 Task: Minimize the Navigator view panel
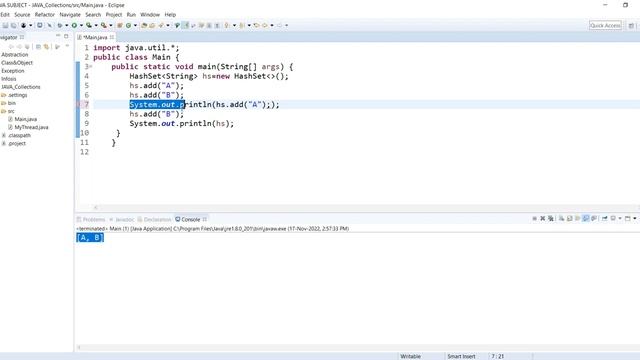(58, 36)
